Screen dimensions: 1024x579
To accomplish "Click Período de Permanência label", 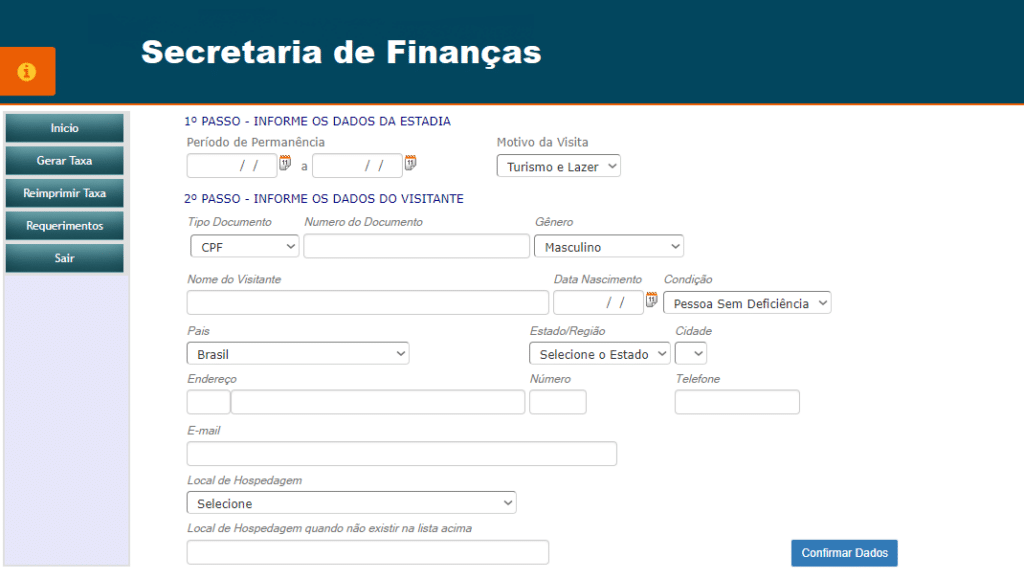I will 255,142.
